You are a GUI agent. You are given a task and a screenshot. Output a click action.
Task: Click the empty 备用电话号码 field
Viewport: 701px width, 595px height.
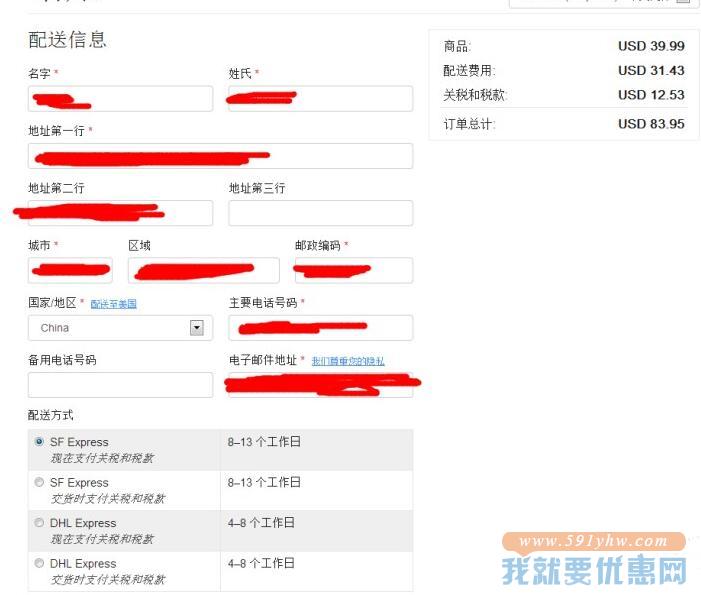click(x=120, y=385)
